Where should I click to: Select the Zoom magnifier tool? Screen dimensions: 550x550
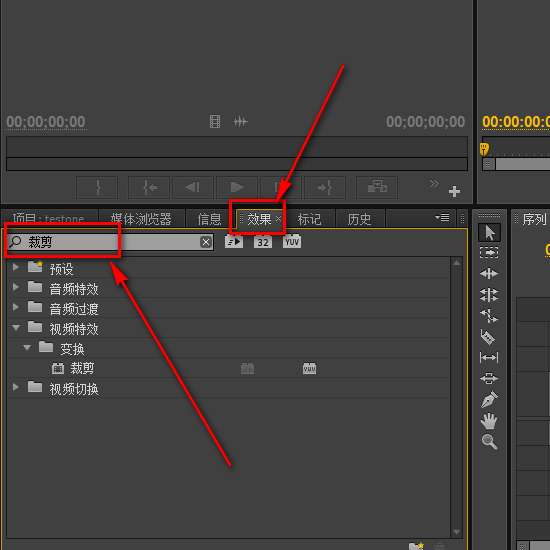(489, 442)
